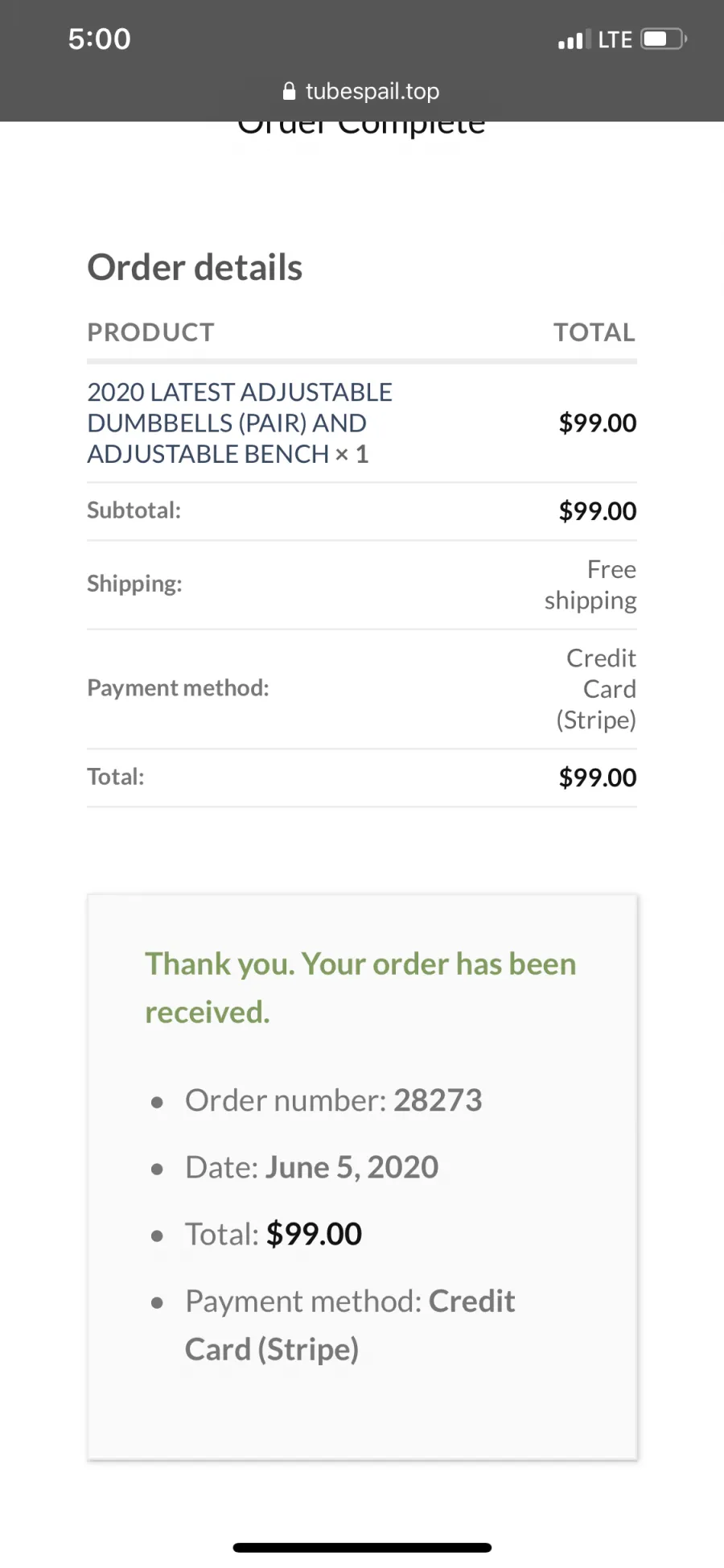Screen dimensions: 724x1568
Task: Tap the TOTAL column header
Action: click(x=594, y=332)
